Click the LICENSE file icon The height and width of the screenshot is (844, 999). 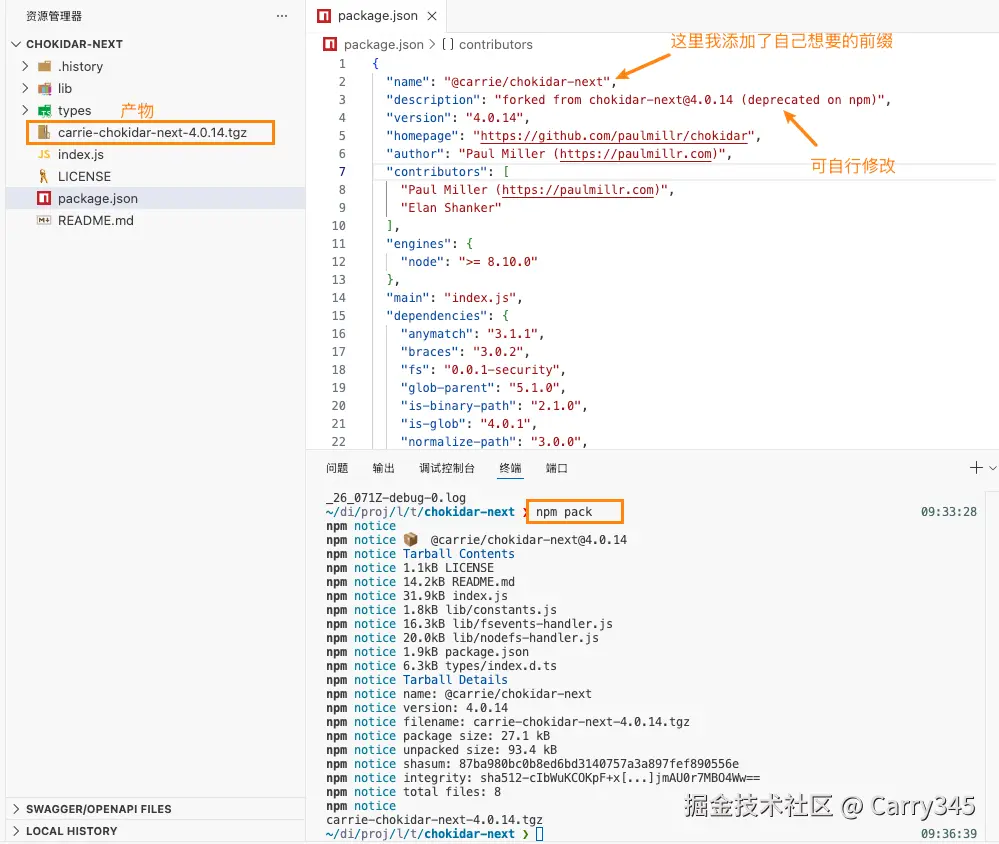coord(43,176)
